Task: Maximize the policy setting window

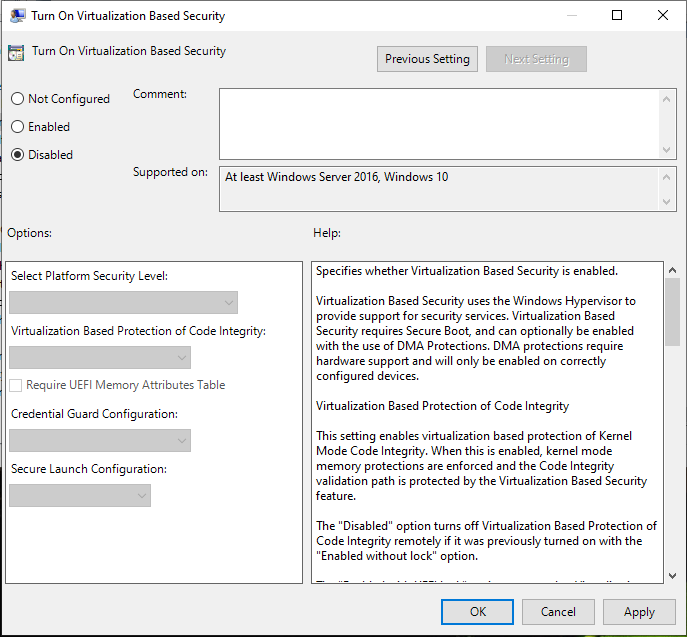Action: point(617,16)
